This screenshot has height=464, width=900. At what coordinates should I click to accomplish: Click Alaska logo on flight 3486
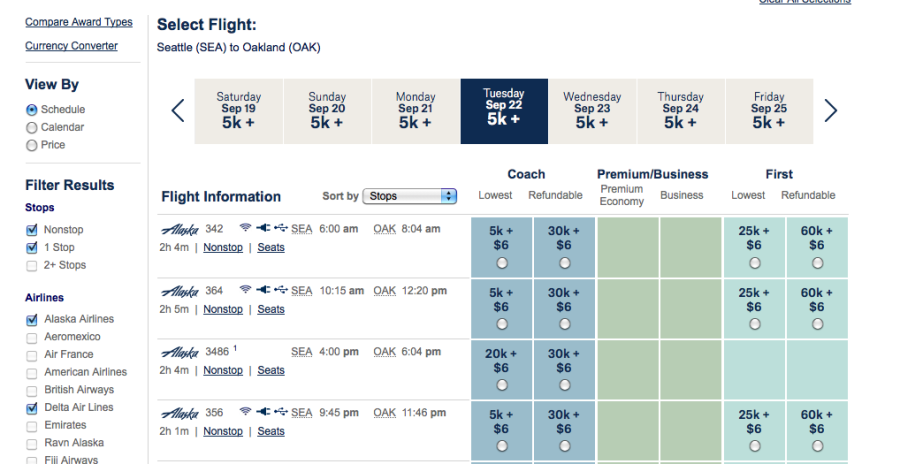(x=180, y=352)
